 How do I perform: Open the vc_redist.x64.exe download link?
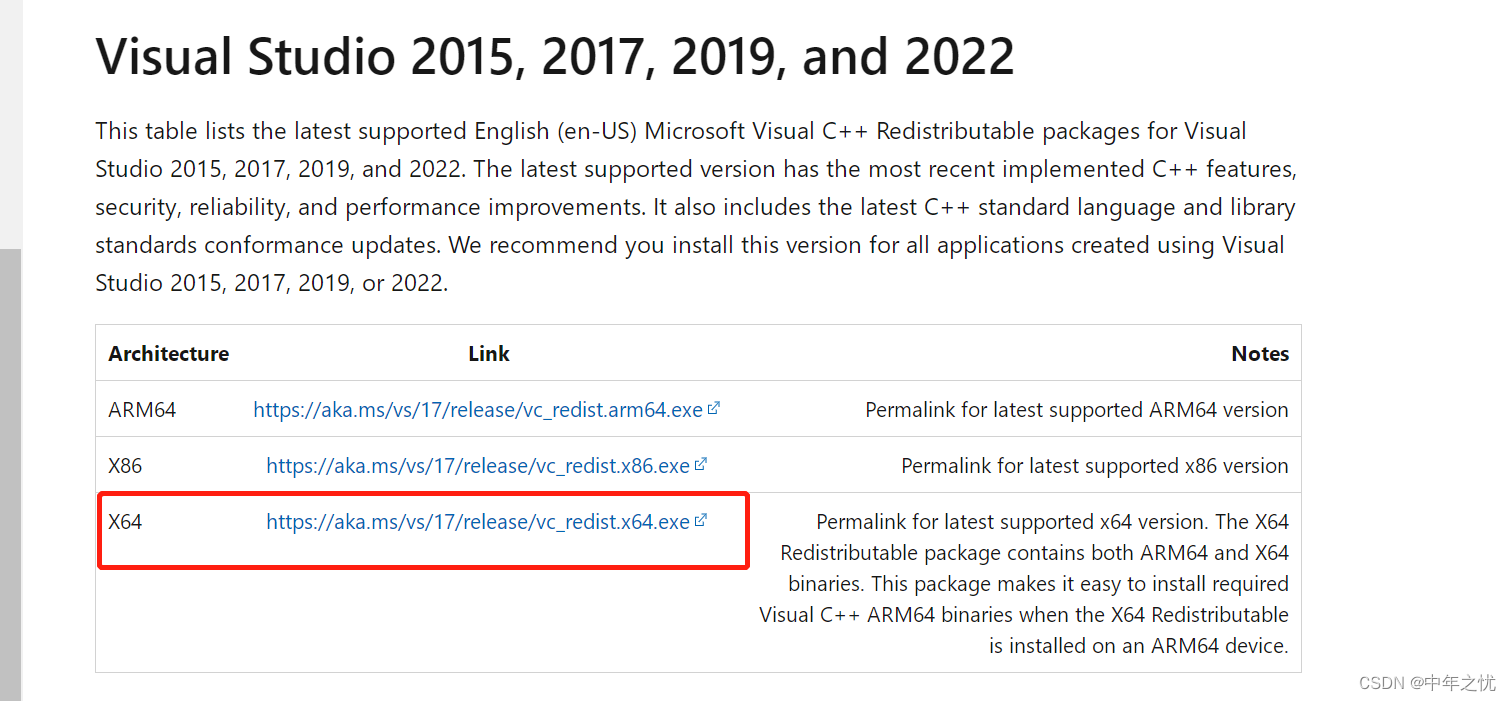pyautogui.click(x=478, y=521)
